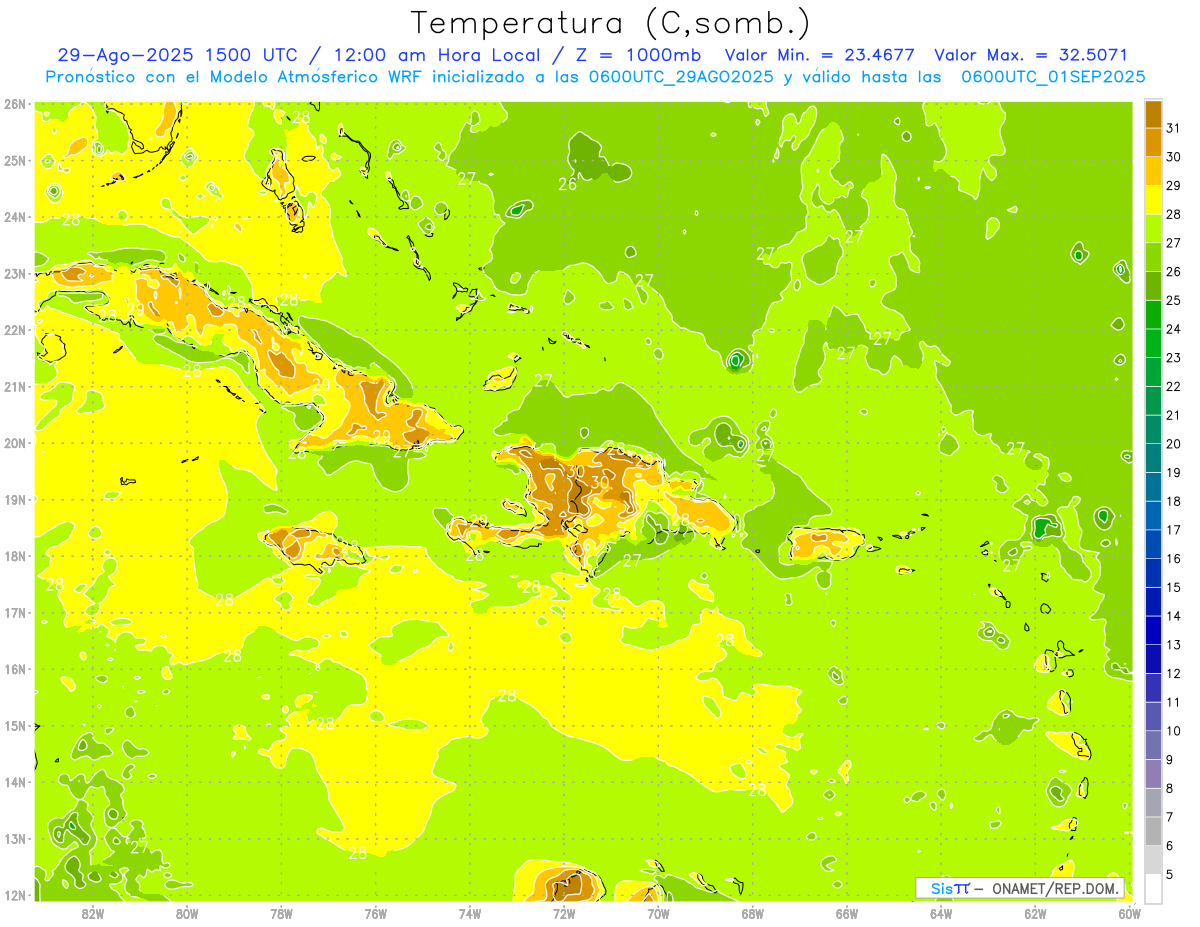Screen dimensions: 1200x927
Task: Click the 27 in the color legend
Action: tap(1174, 243)
